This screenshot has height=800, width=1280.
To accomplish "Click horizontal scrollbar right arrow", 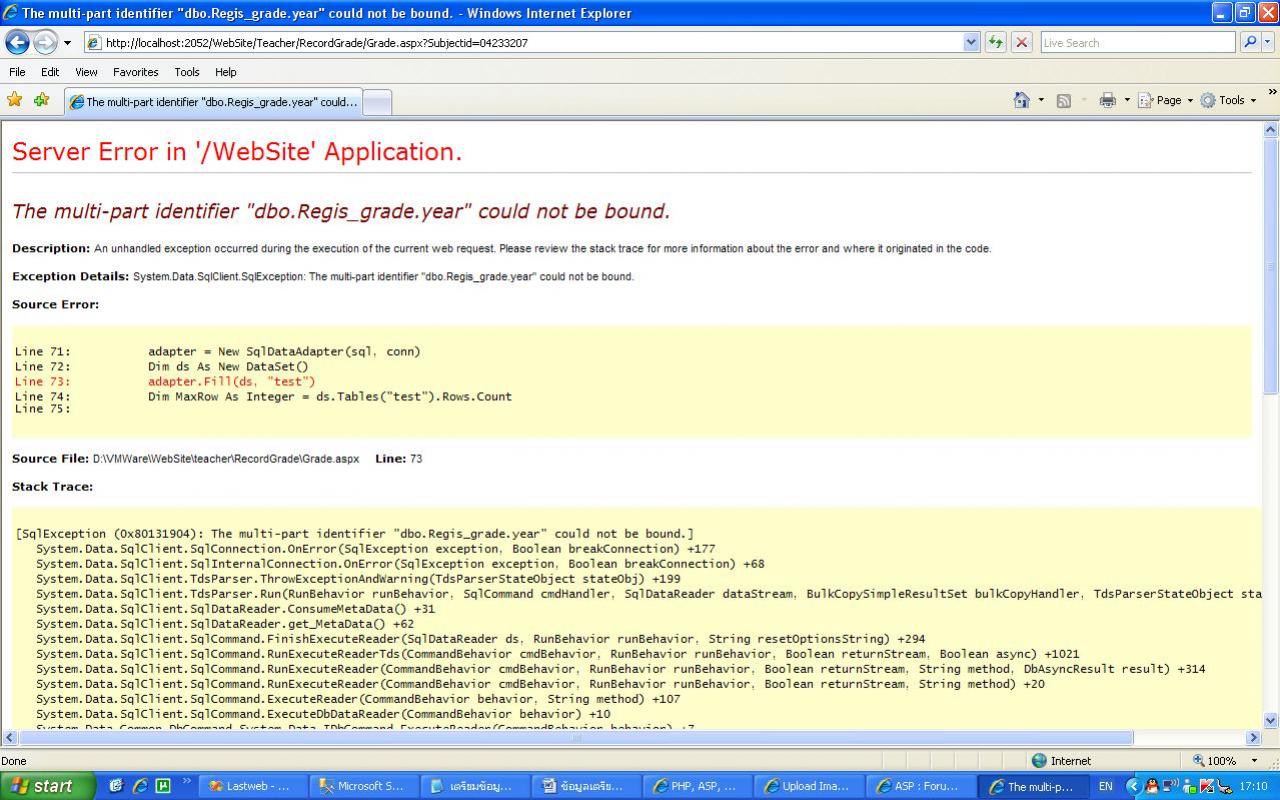I will (x=1253, y=738).
